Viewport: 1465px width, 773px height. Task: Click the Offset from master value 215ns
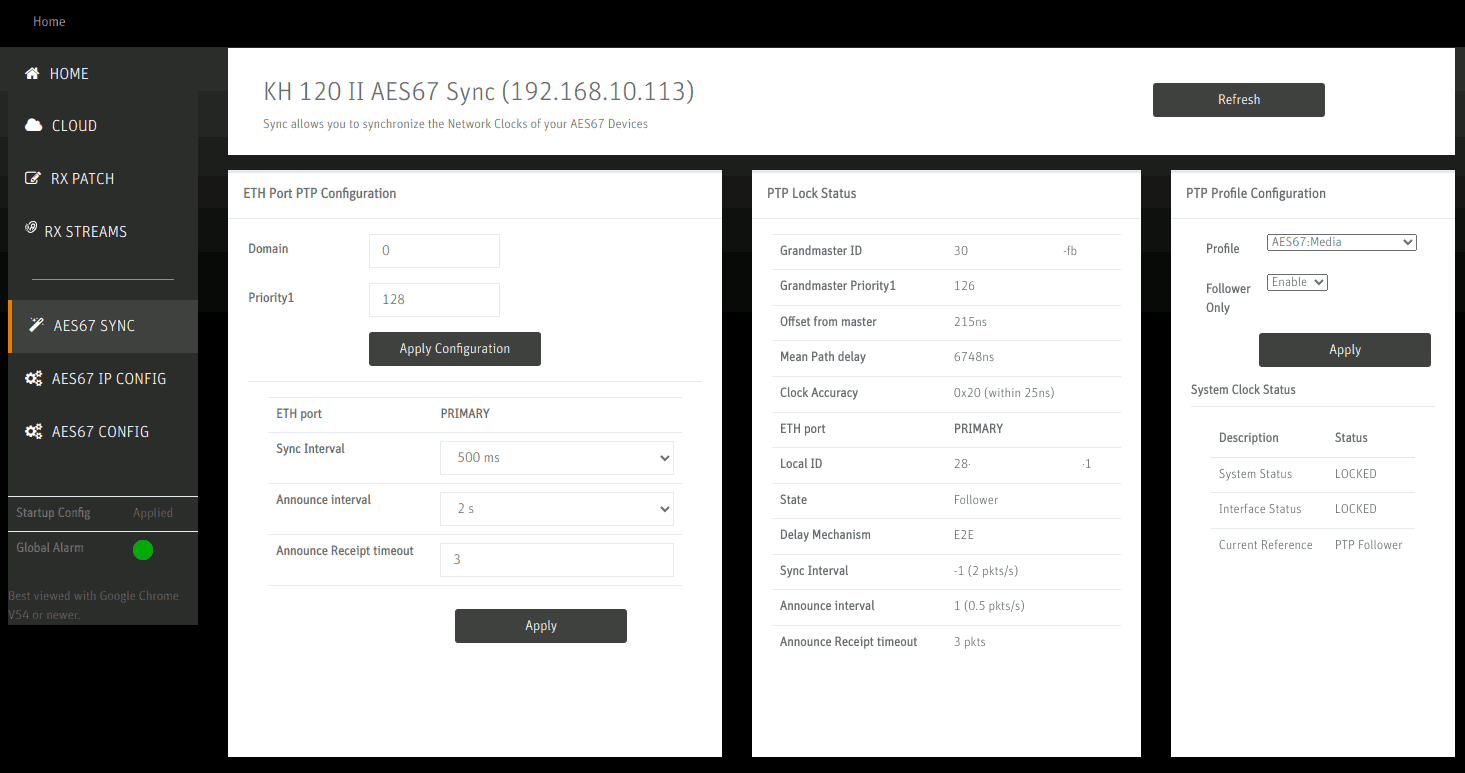[x=969, y=322]
